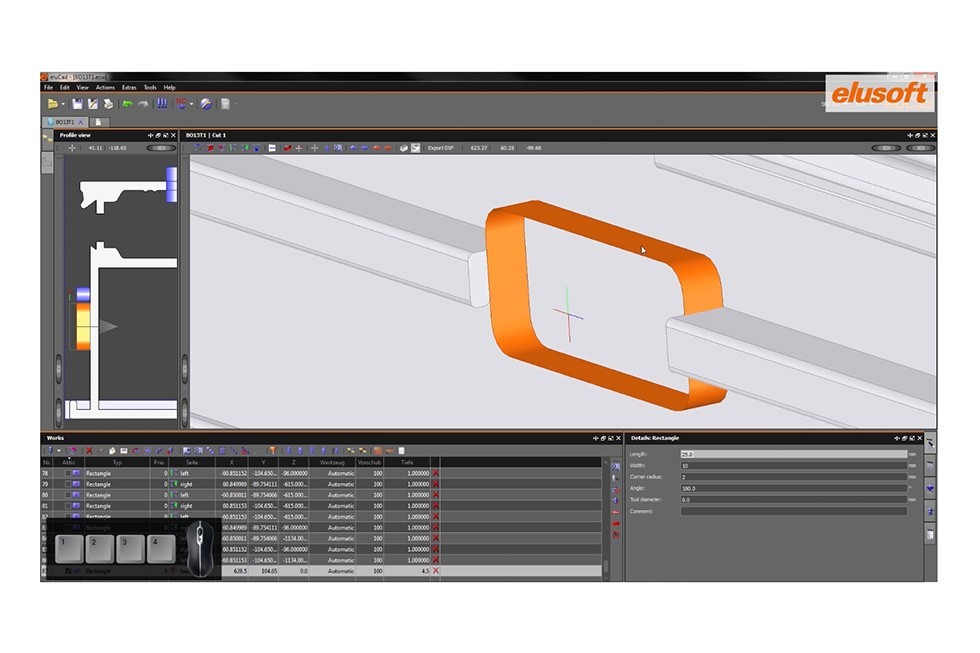Click the white cube view icon
The width and height of the screenshot is (980, 653).
(x=404, y=148)
